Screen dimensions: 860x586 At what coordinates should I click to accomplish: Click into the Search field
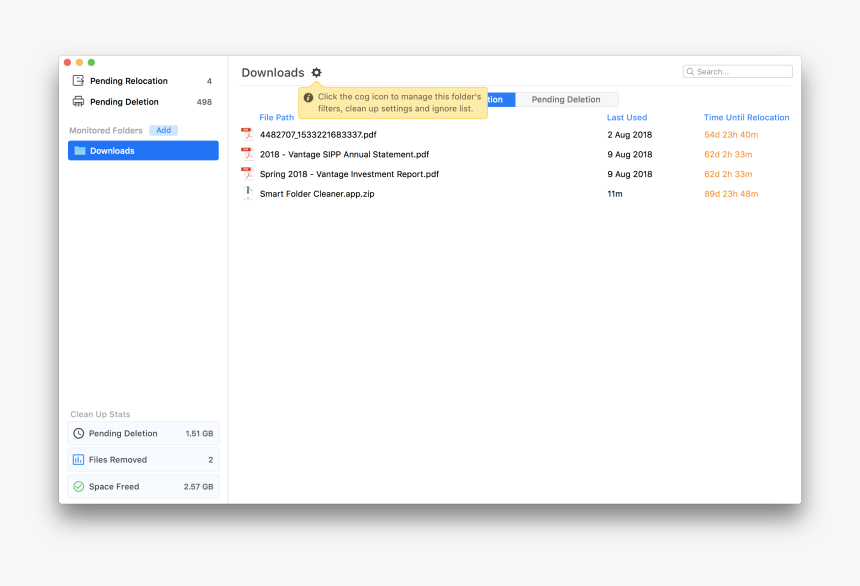point(742,72)
